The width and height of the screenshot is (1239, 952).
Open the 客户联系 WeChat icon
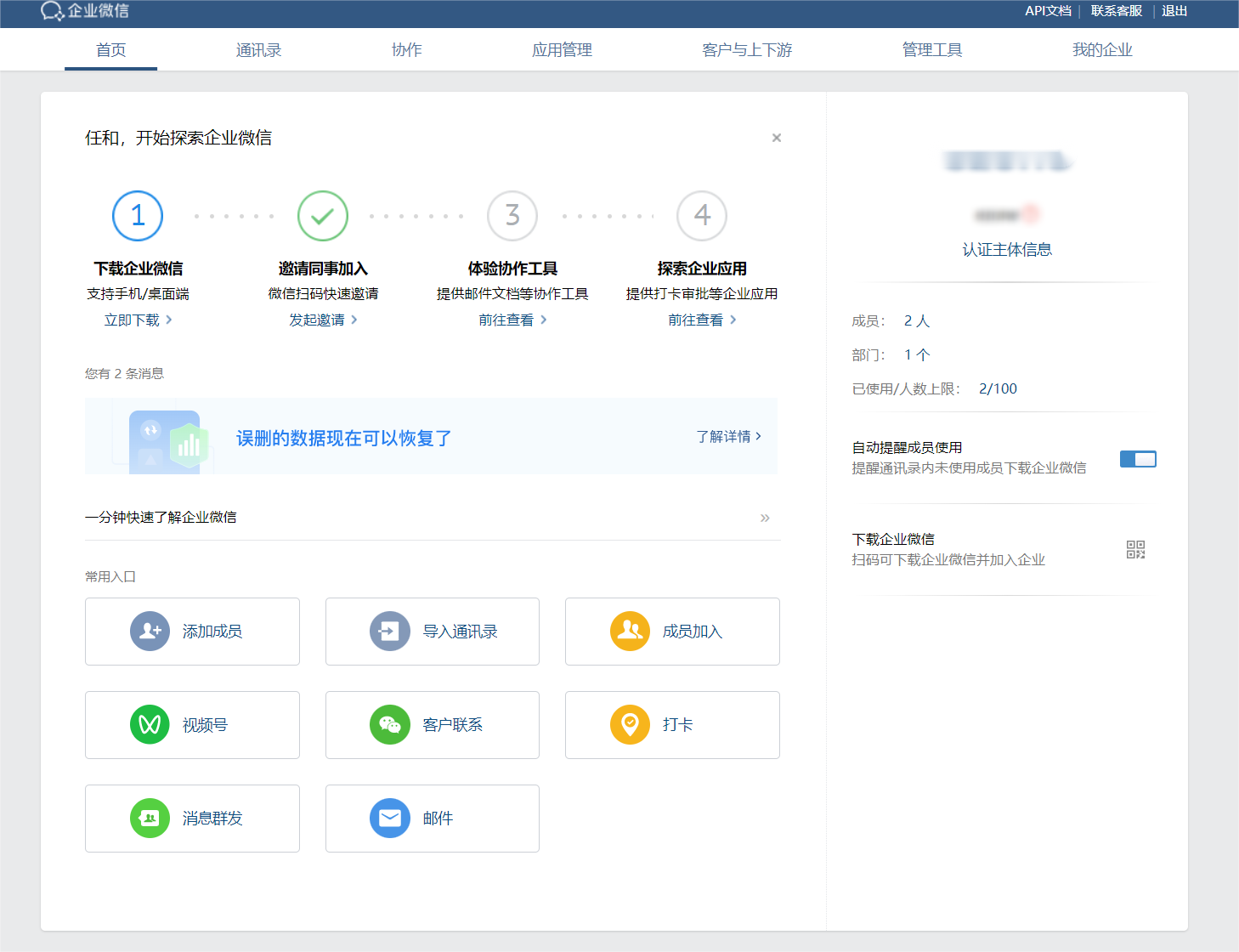390,724
